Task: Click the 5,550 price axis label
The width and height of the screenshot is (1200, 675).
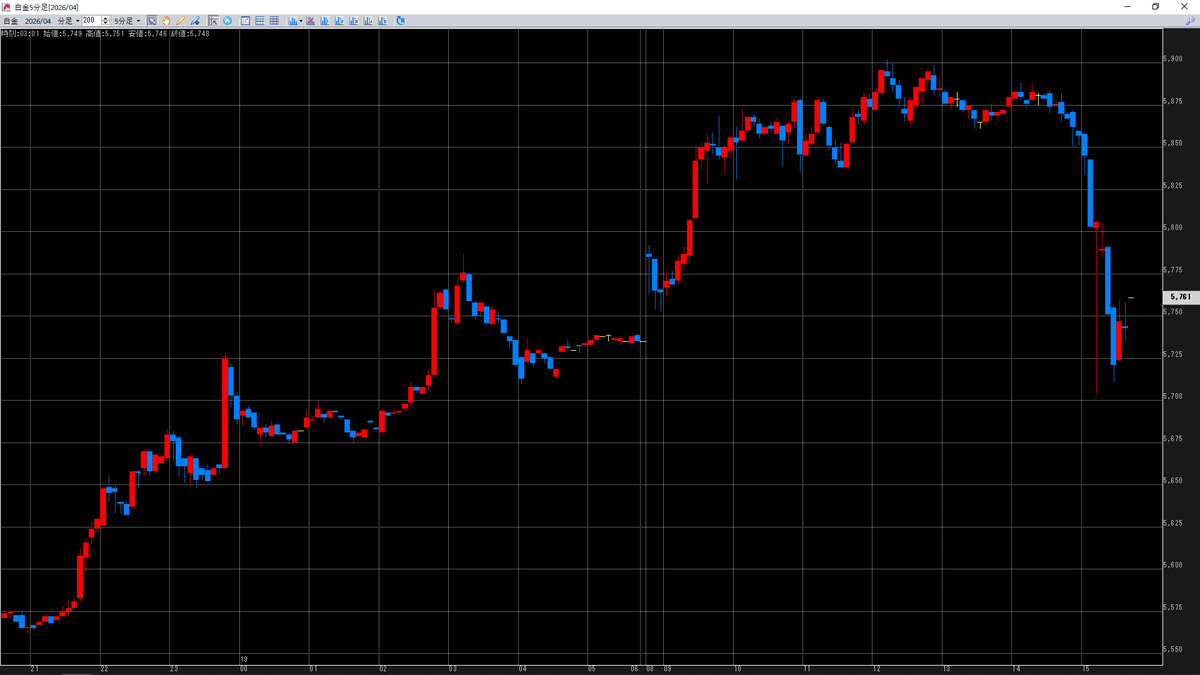Action: 1173,650
